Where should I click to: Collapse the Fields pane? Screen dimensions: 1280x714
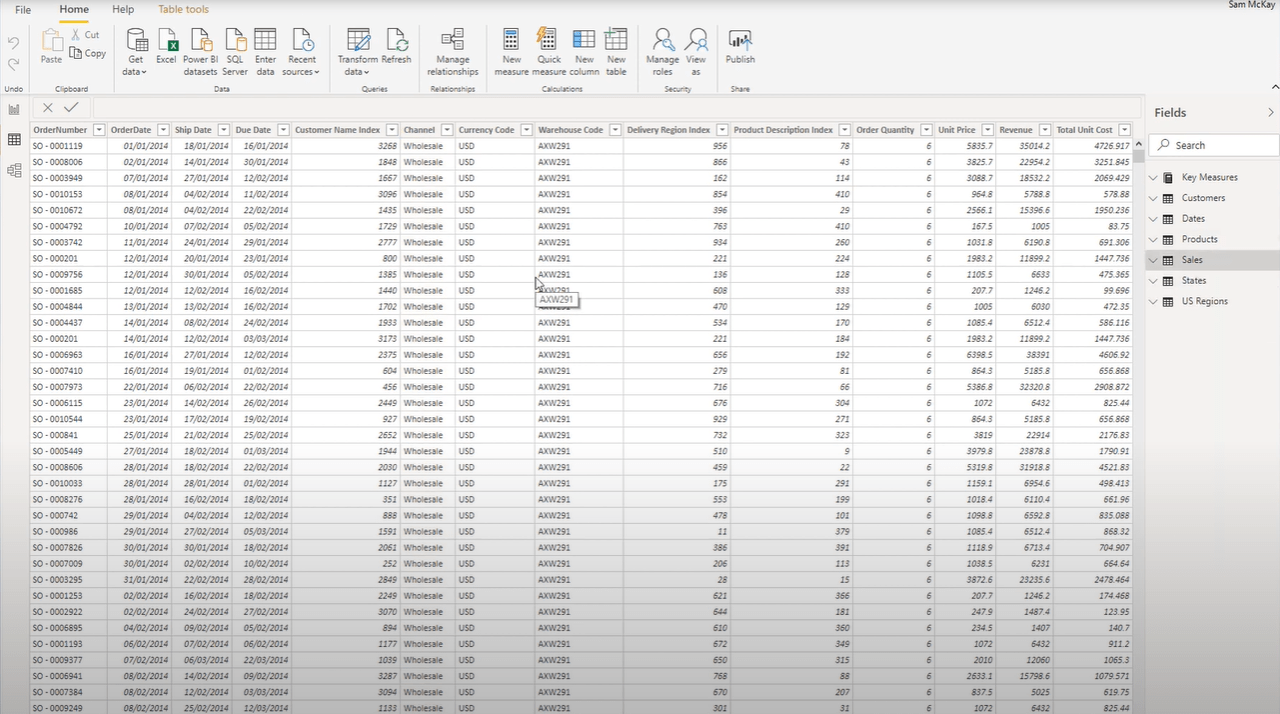1271,113
